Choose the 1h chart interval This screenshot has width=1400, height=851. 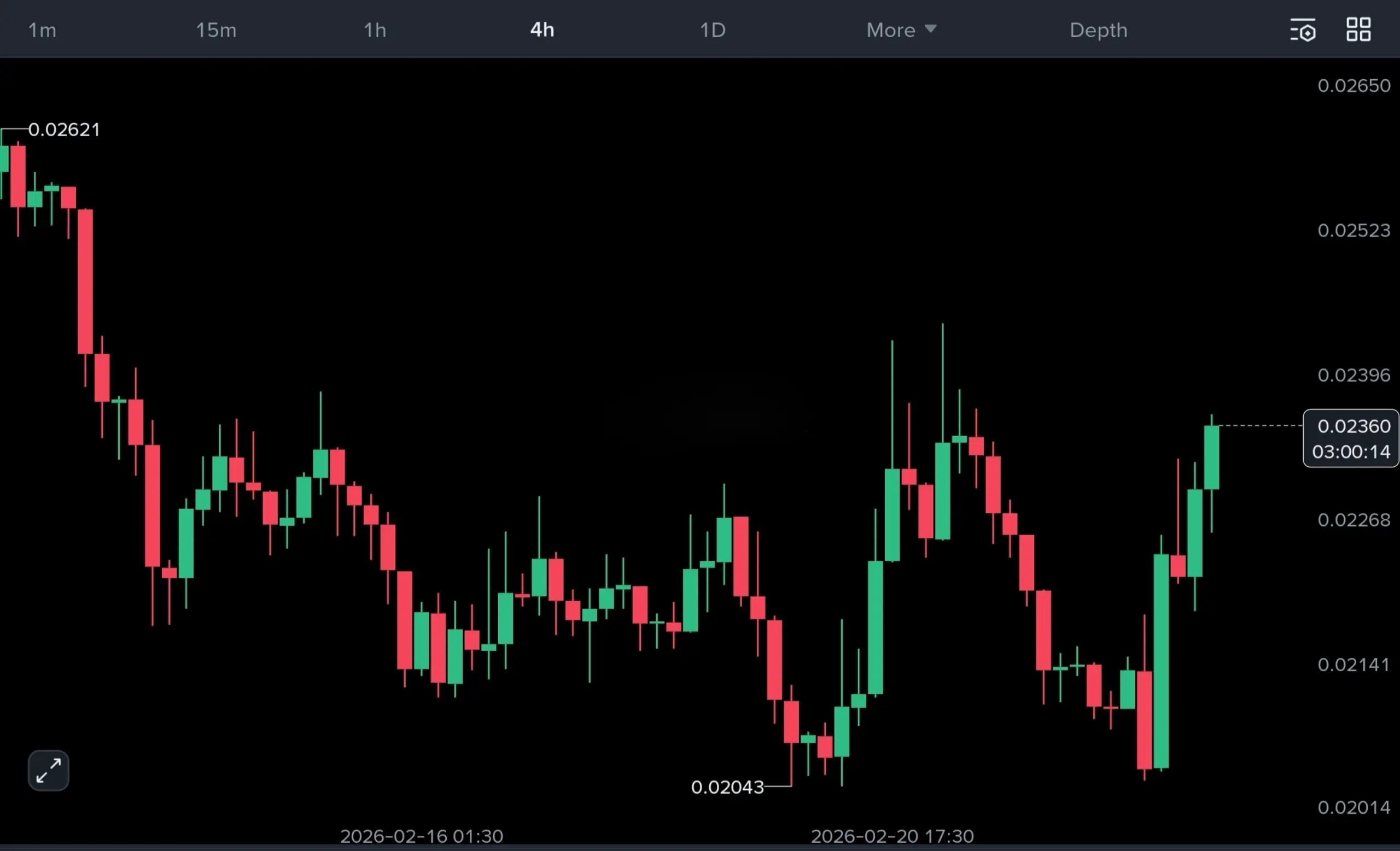[x=375, y=30]
